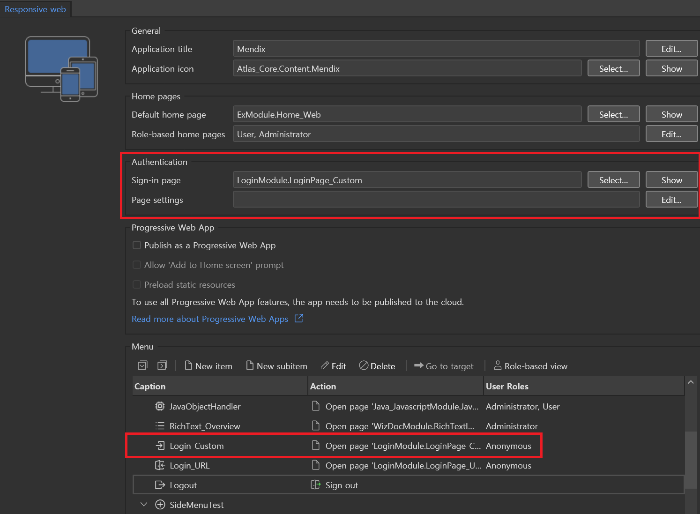Select the RichText_Overview menu row
This screenshot has height=514, width=700.
point(408,426)
